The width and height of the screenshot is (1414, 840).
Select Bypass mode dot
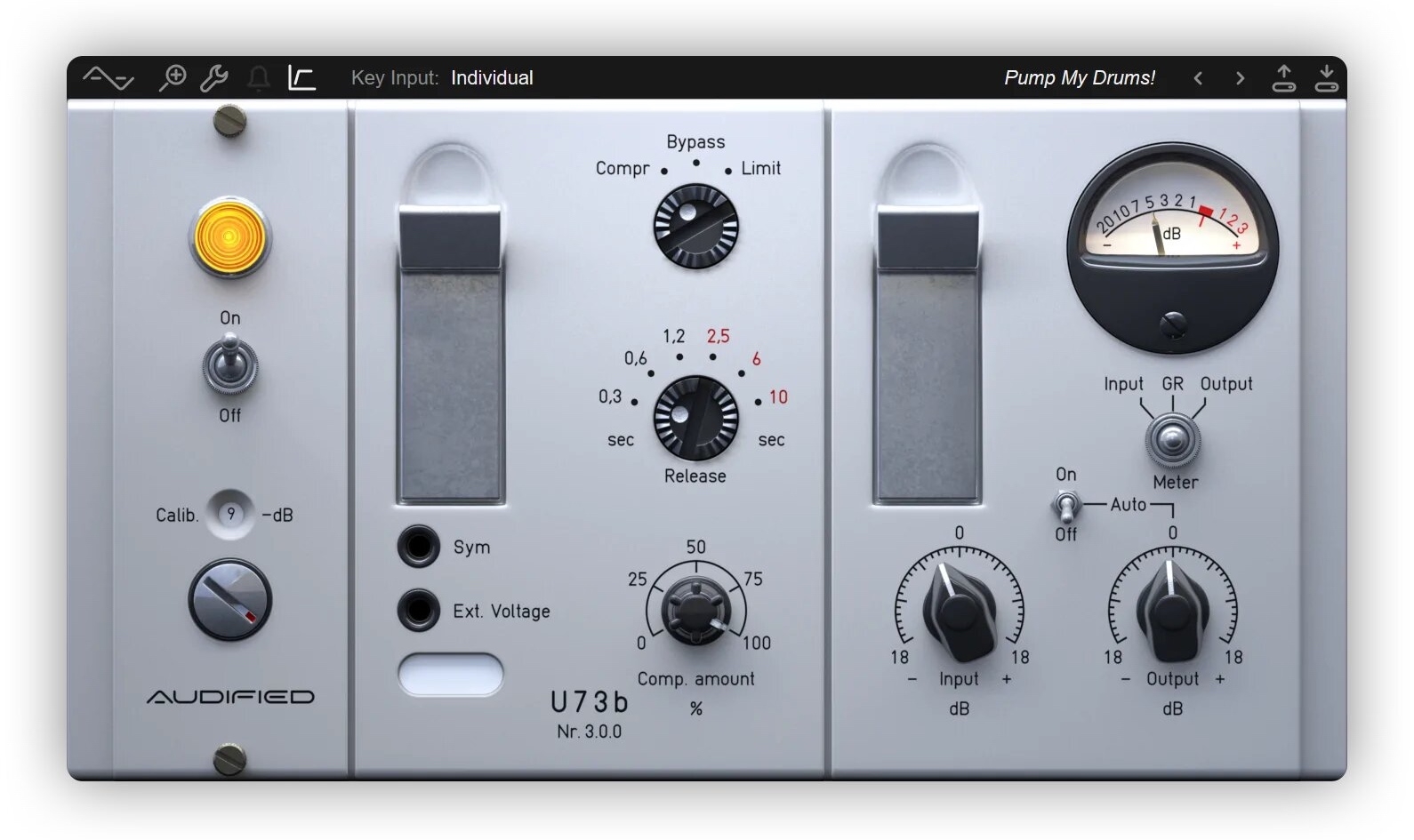[695, 163]
